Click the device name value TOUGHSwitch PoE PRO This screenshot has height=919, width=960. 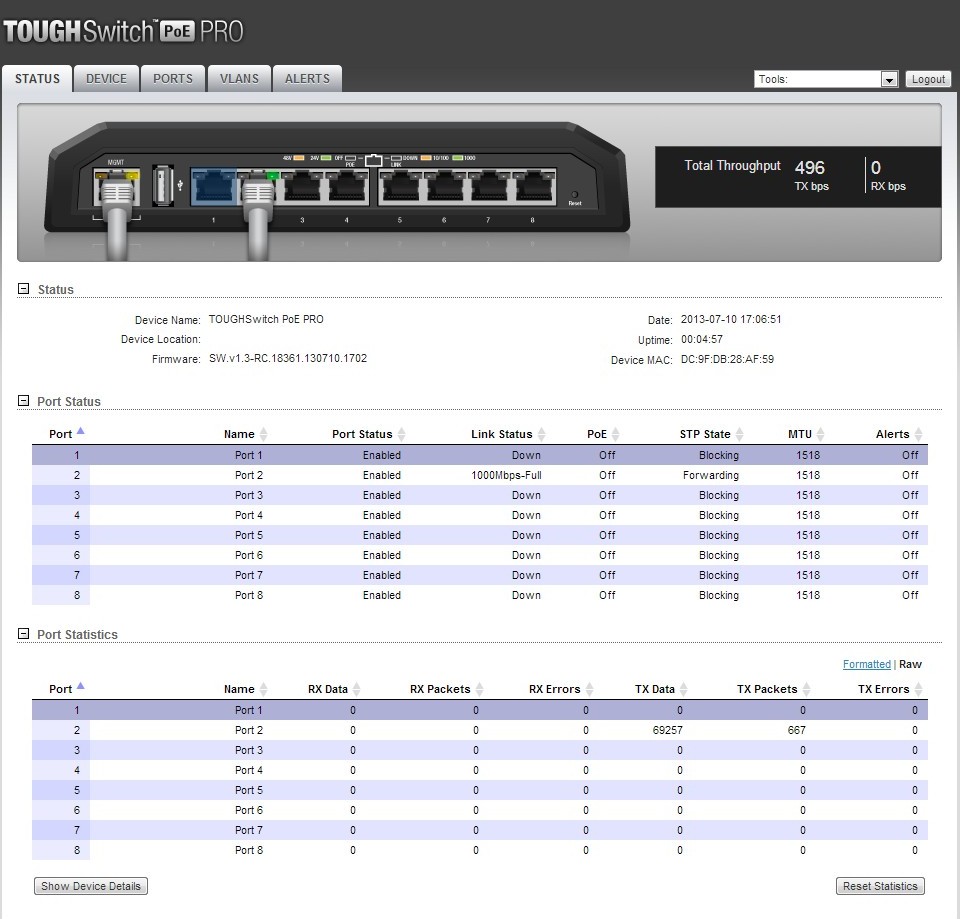pyautogui.click(x=266, y=319)
